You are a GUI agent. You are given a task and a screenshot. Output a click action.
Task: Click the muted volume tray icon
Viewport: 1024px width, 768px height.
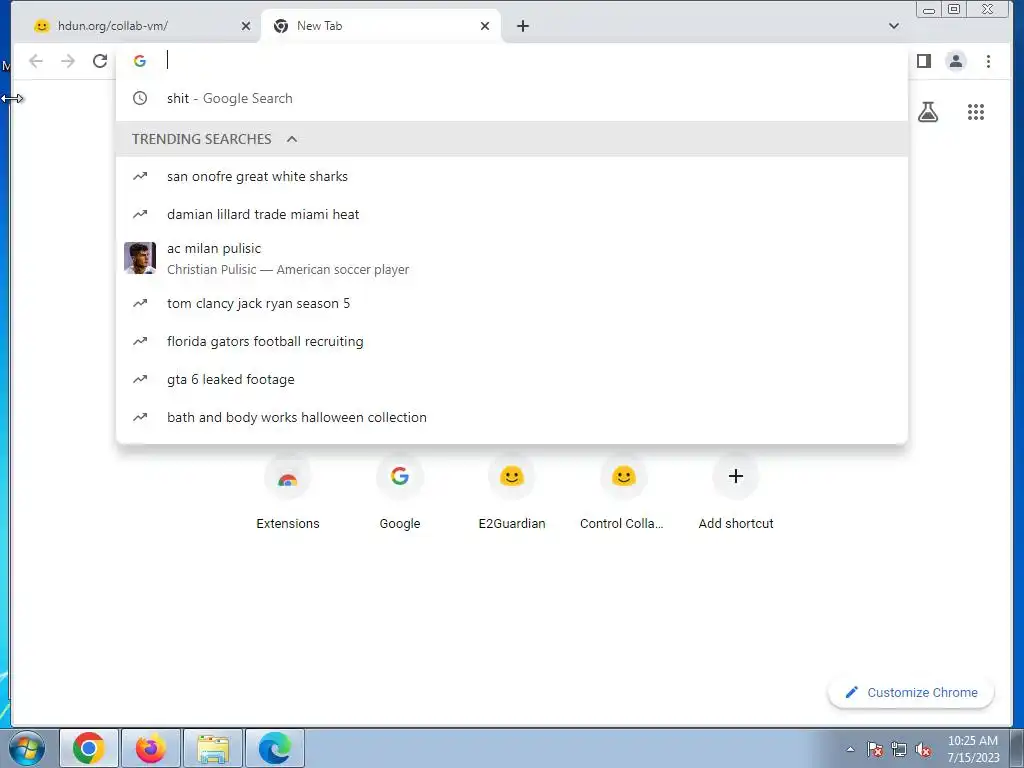click(x=923, y=749)
